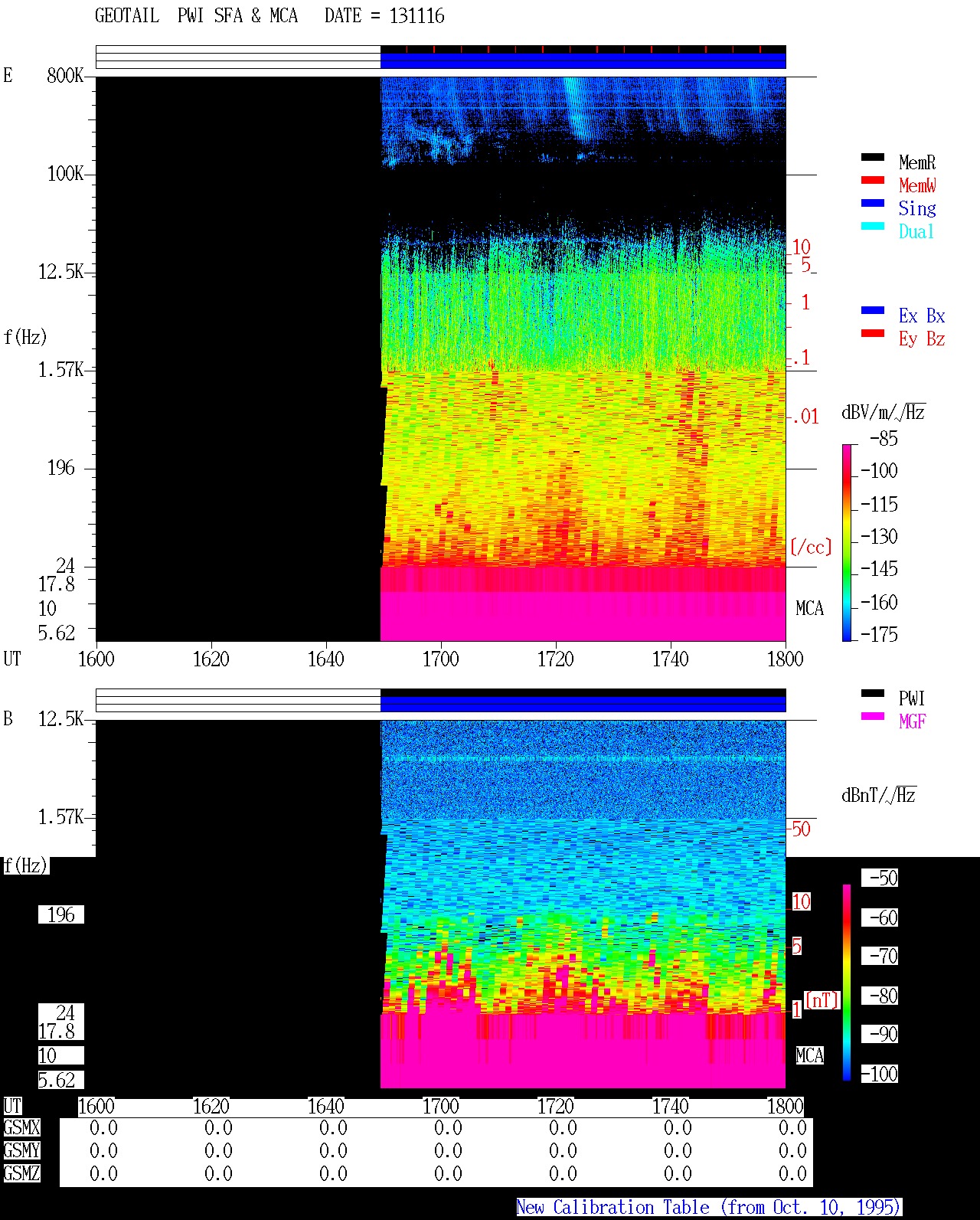Click the MCA label beside the E spectrogram
Screen dimensions: 980x1220
click(809, 608)
